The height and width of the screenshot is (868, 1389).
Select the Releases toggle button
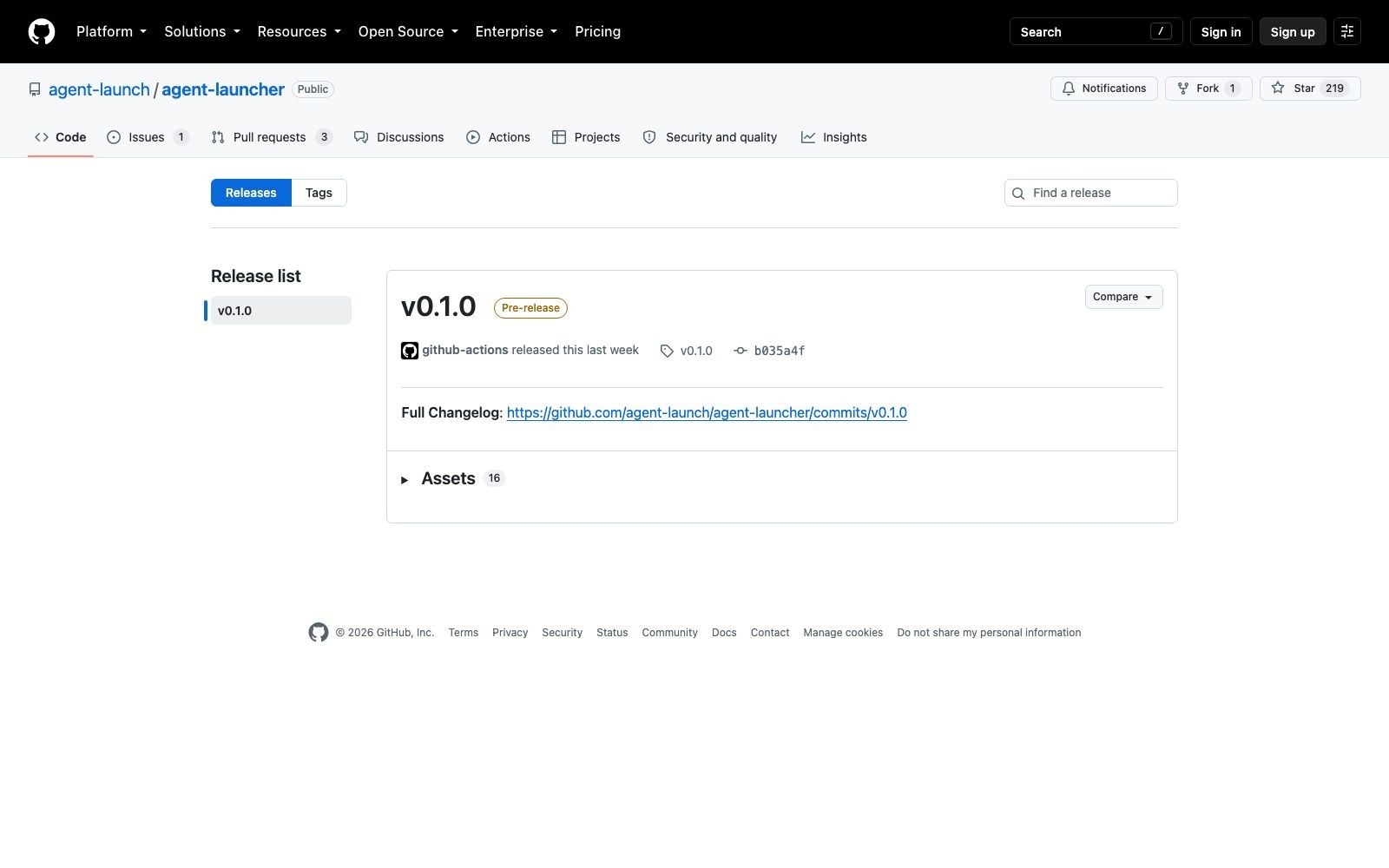(x=251, y=193)
